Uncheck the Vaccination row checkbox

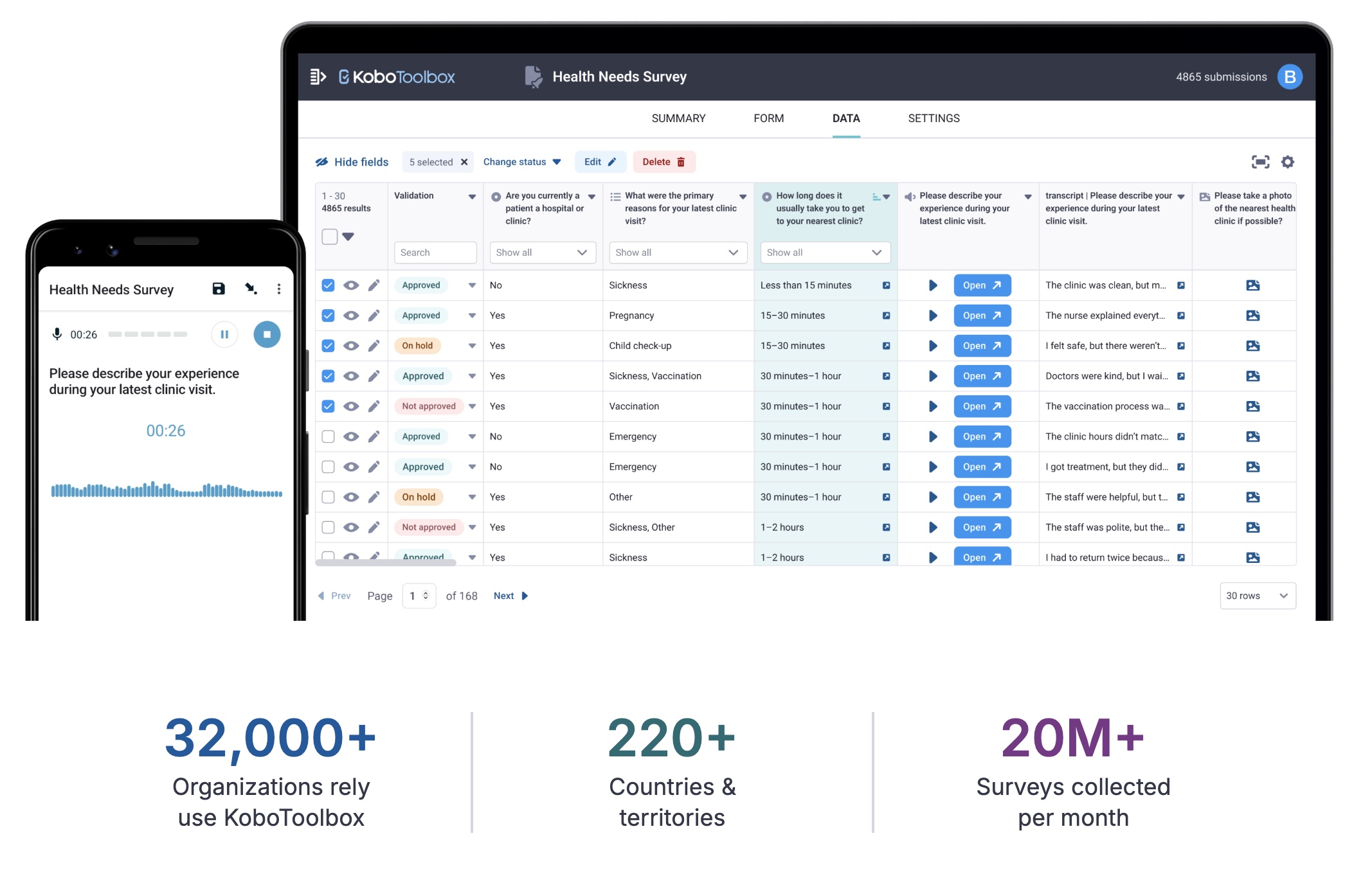tap(328, 406)
